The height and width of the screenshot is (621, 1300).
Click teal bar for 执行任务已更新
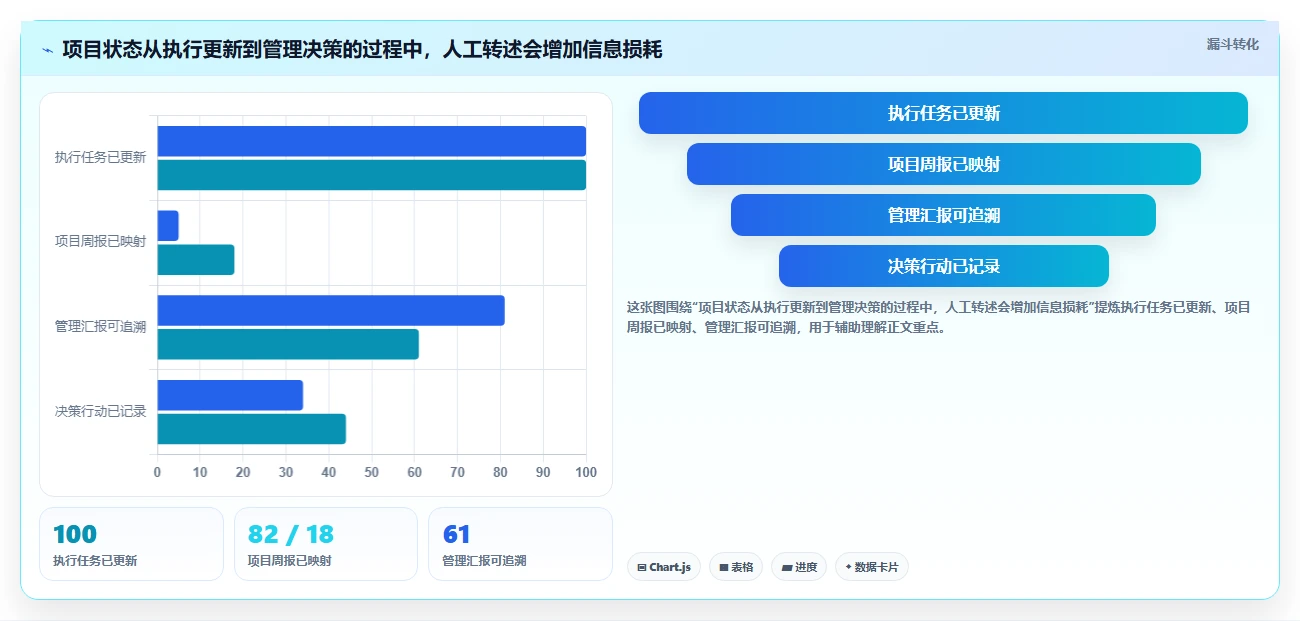point(371,175)
